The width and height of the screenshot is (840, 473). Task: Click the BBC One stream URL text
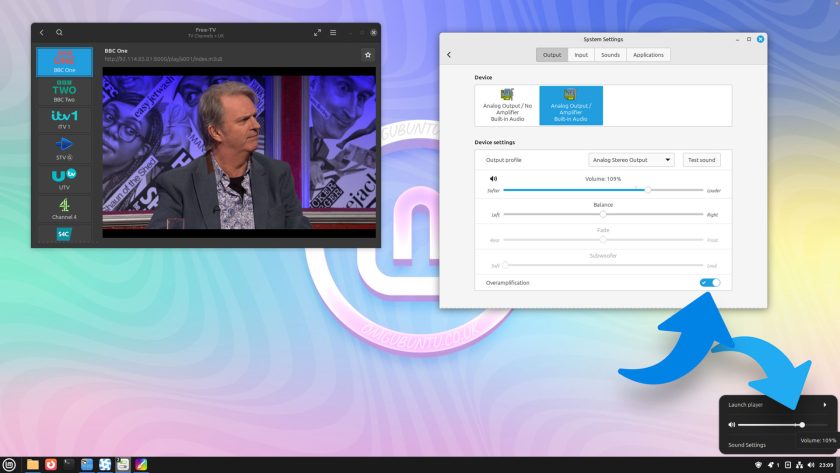tap(163, 59)
